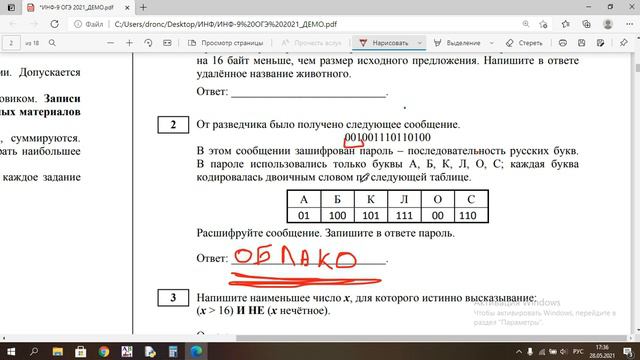Viewport: 640px width, 360px height.
Task: Open the browser Settings and more menu
Action: tap(629, 24)
